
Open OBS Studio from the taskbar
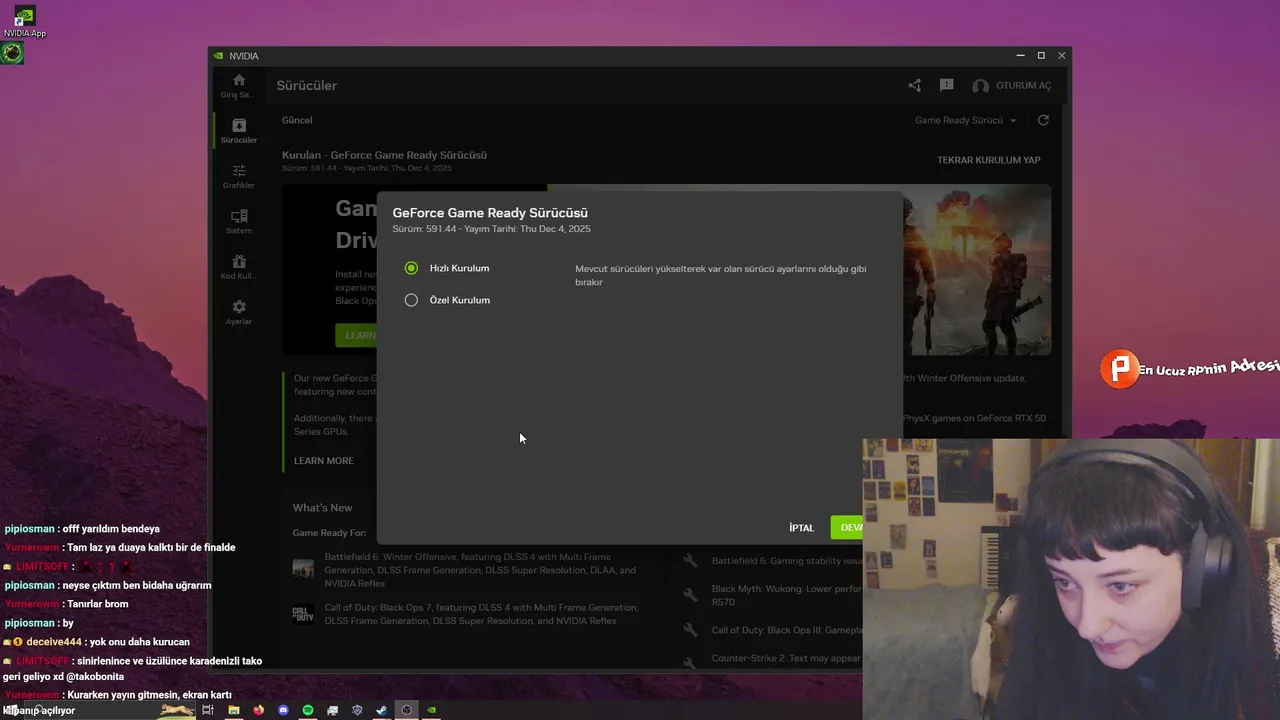coord(406,710)
